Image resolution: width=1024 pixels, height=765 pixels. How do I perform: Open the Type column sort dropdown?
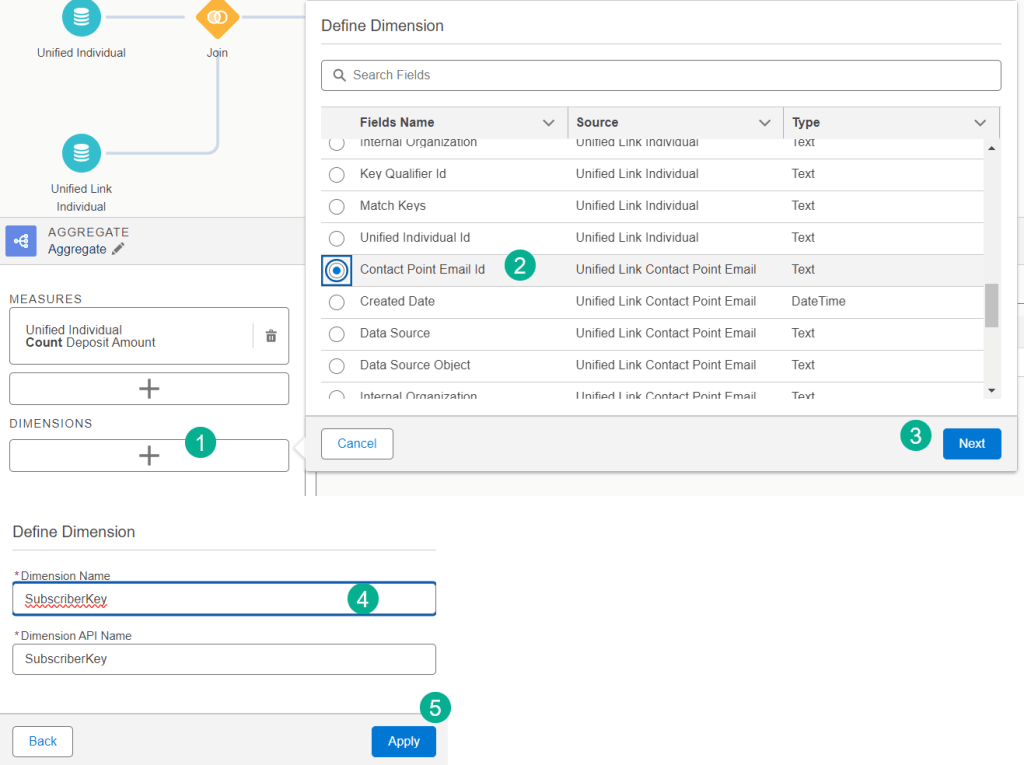[980, 123]
